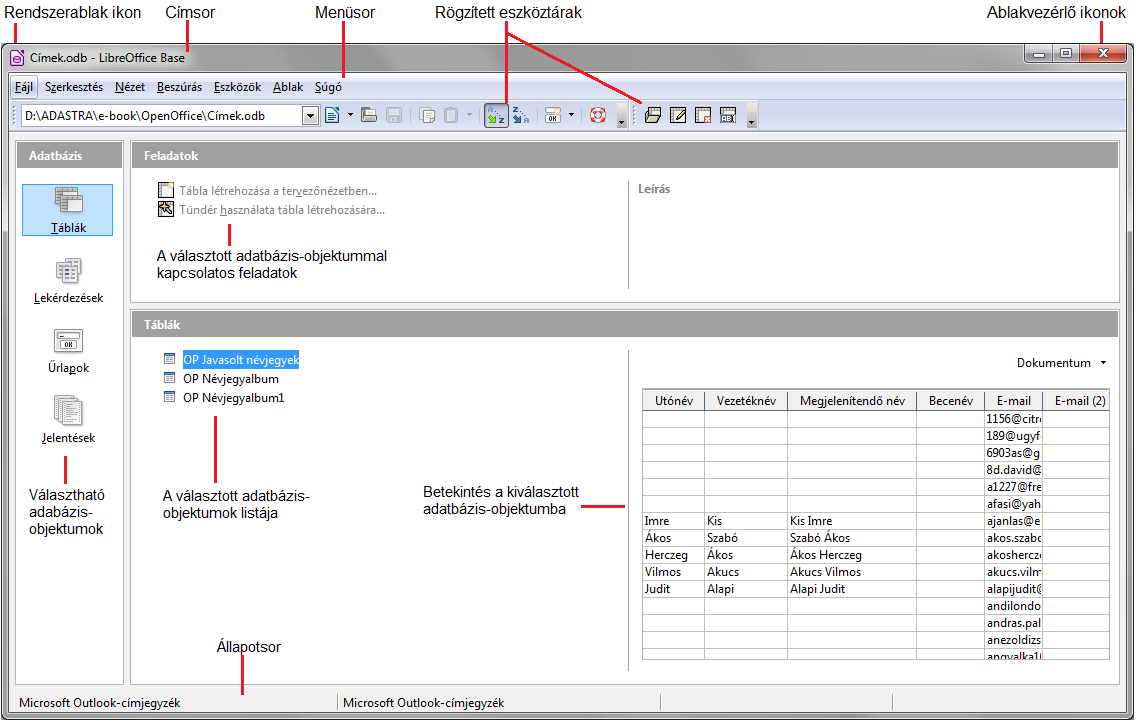This screenshot has width=1136, height=722.
Task: Click Tündér használata tábla létrehozására link
Action: tap(282, 210)
